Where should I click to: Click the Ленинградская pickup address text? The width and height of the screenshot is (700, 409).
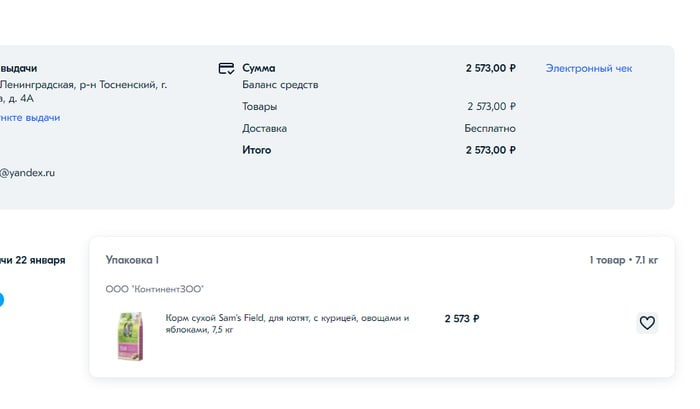[82, 85]
